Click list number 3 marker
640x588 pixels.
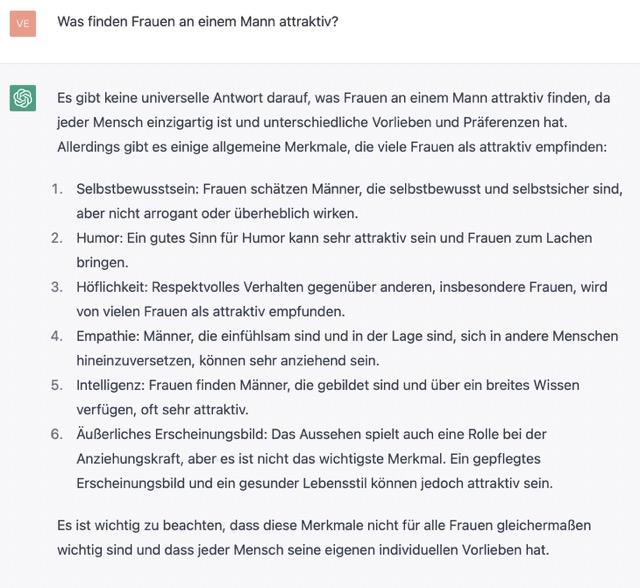tap(56, 287)
